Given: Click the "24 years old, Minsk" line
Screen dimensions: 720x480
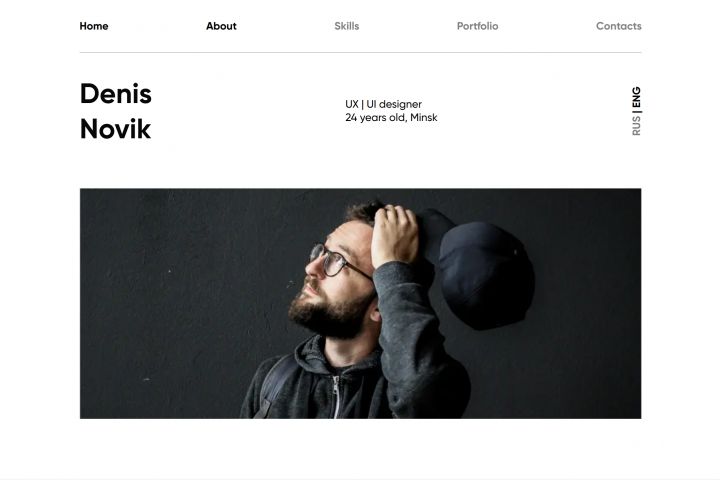Looking at the screenshot, I should [391, 118].
